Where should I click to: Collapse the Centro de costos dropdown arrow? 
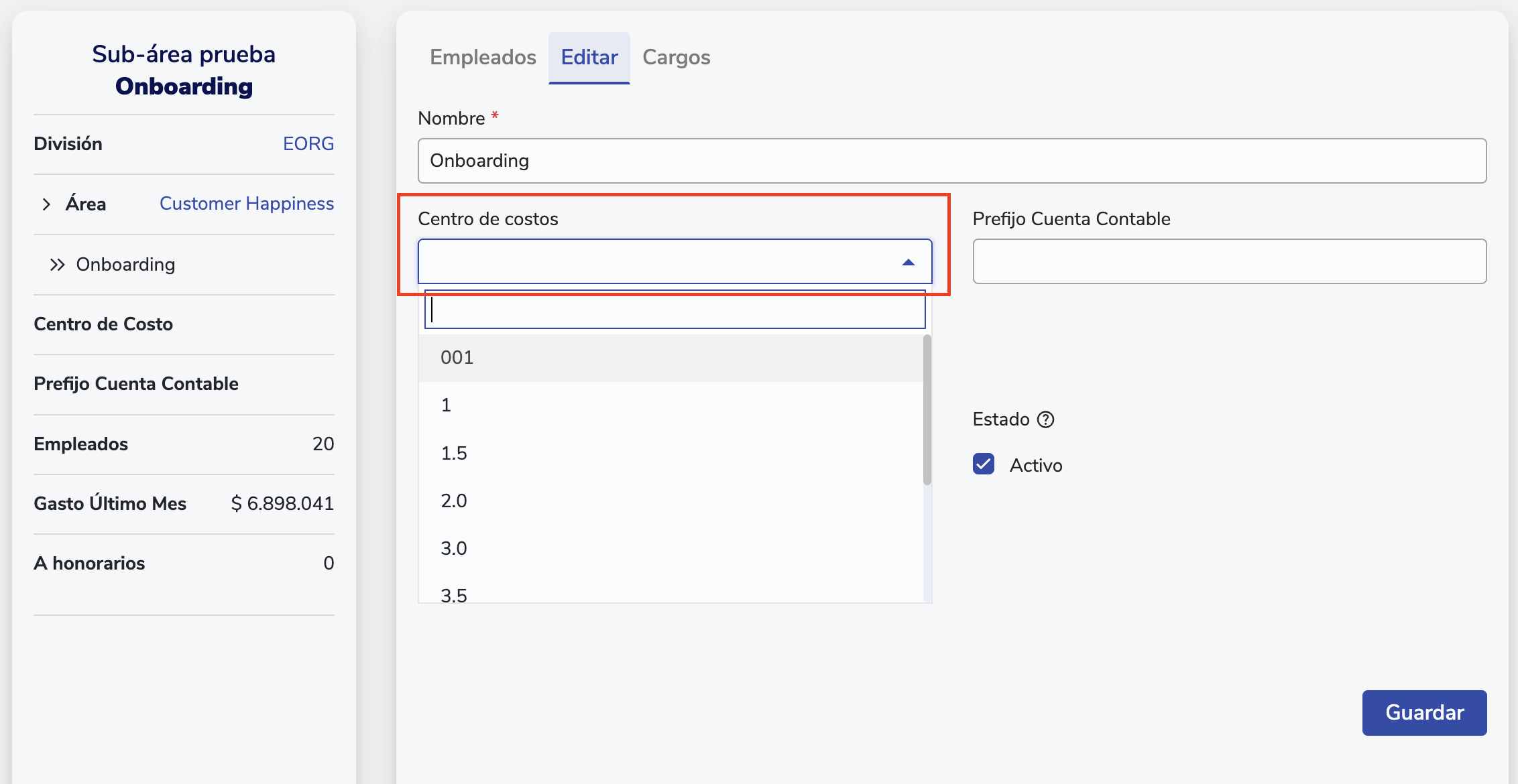point(908,262)
